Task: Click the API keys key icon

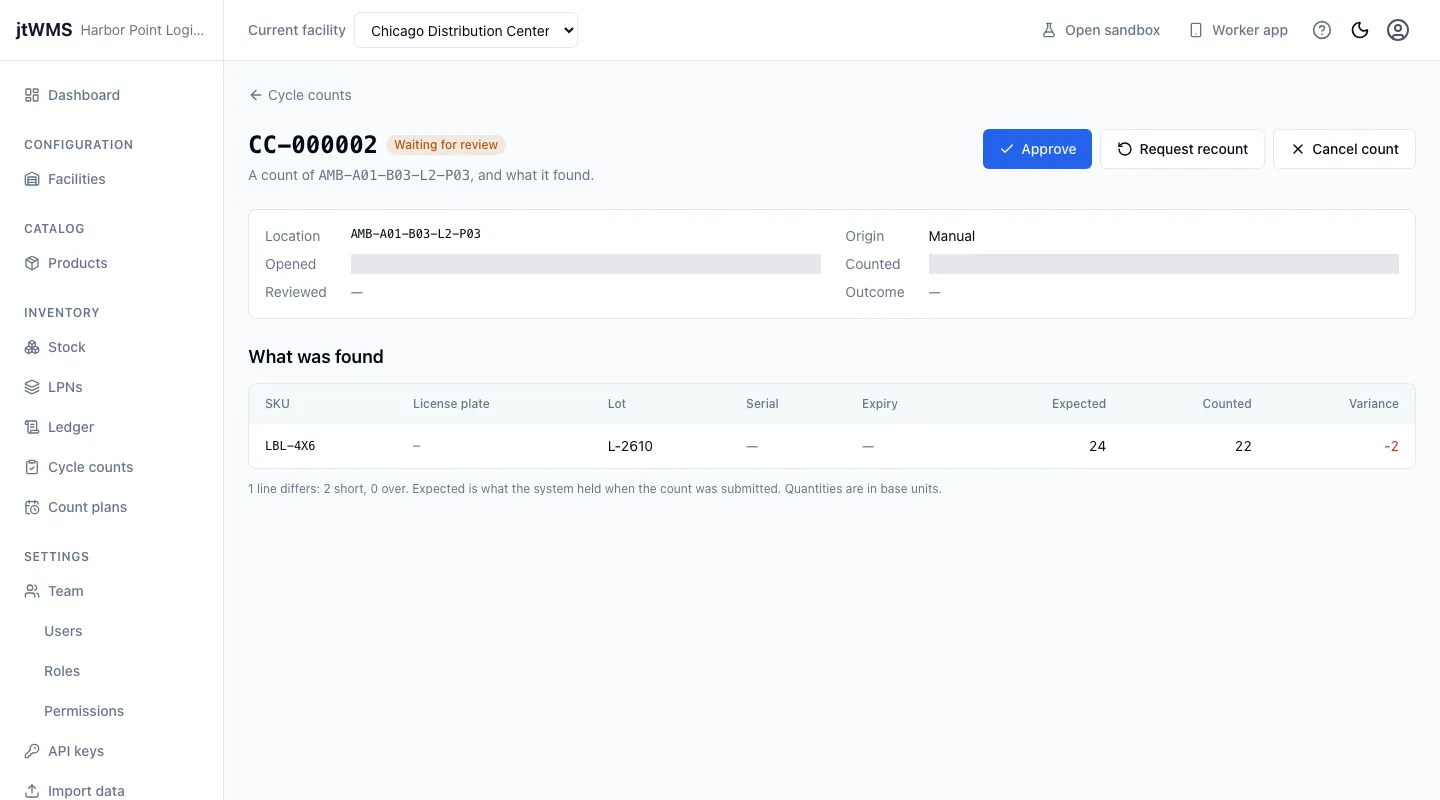Action: tap(32, 751)
